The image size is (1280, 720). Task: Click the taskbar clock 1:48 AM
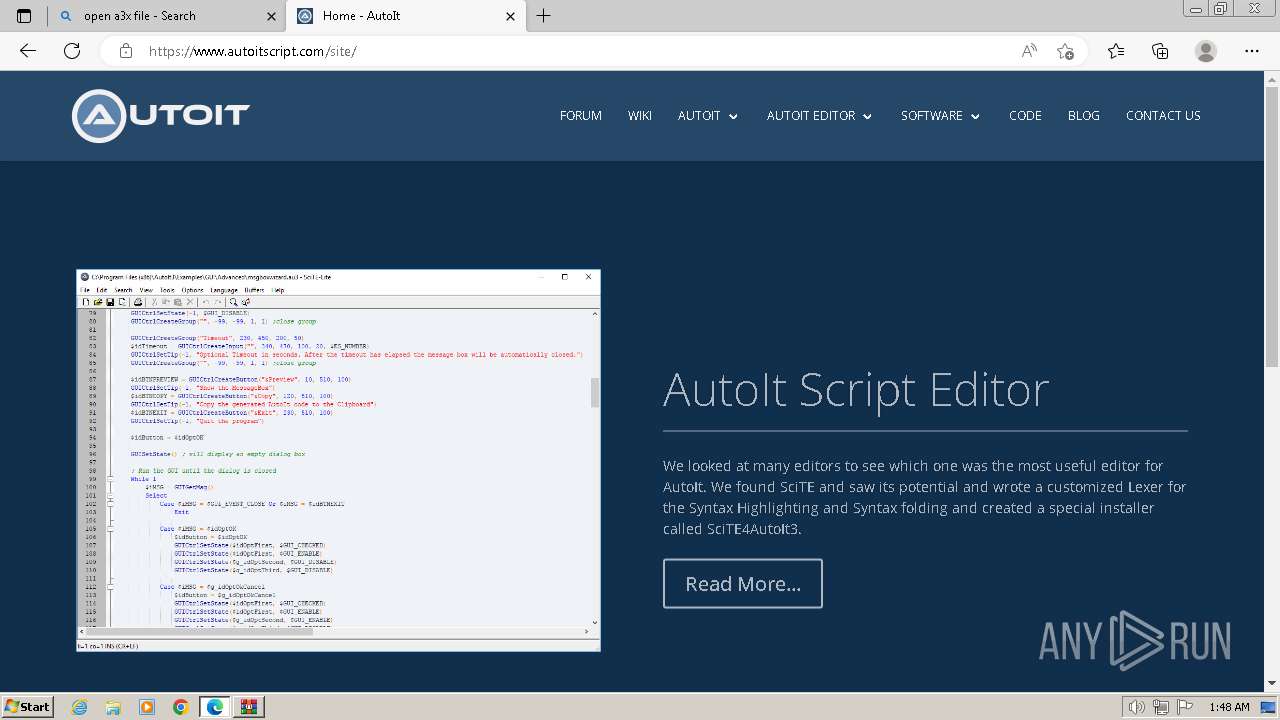coord(1229,707)
